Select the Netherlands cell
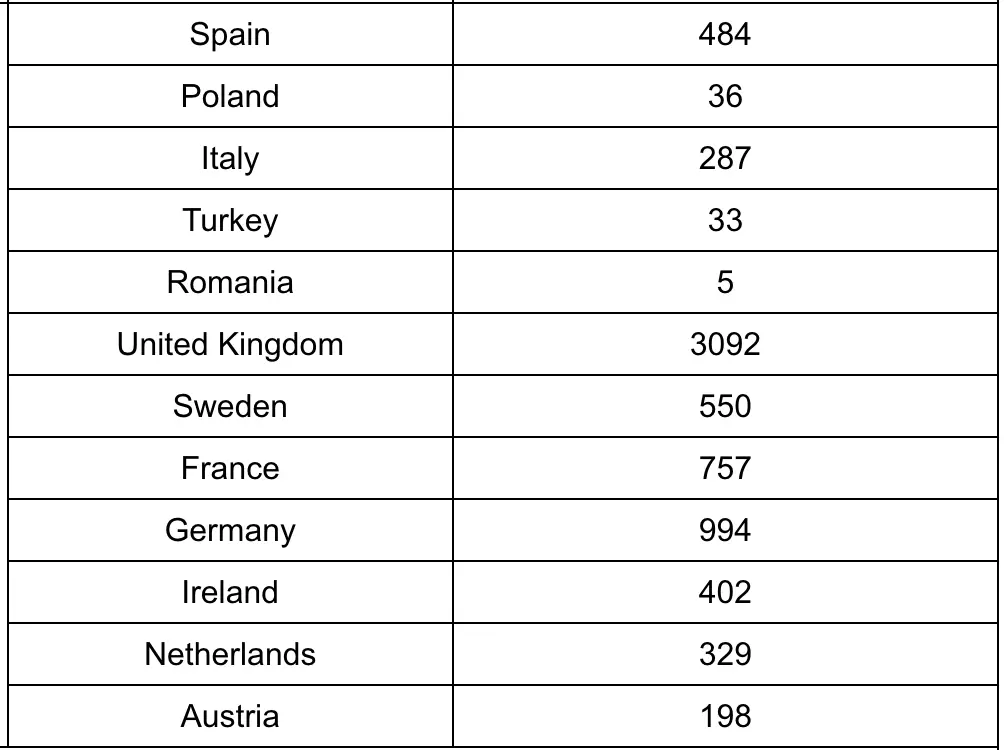 (x=230, y=655)
